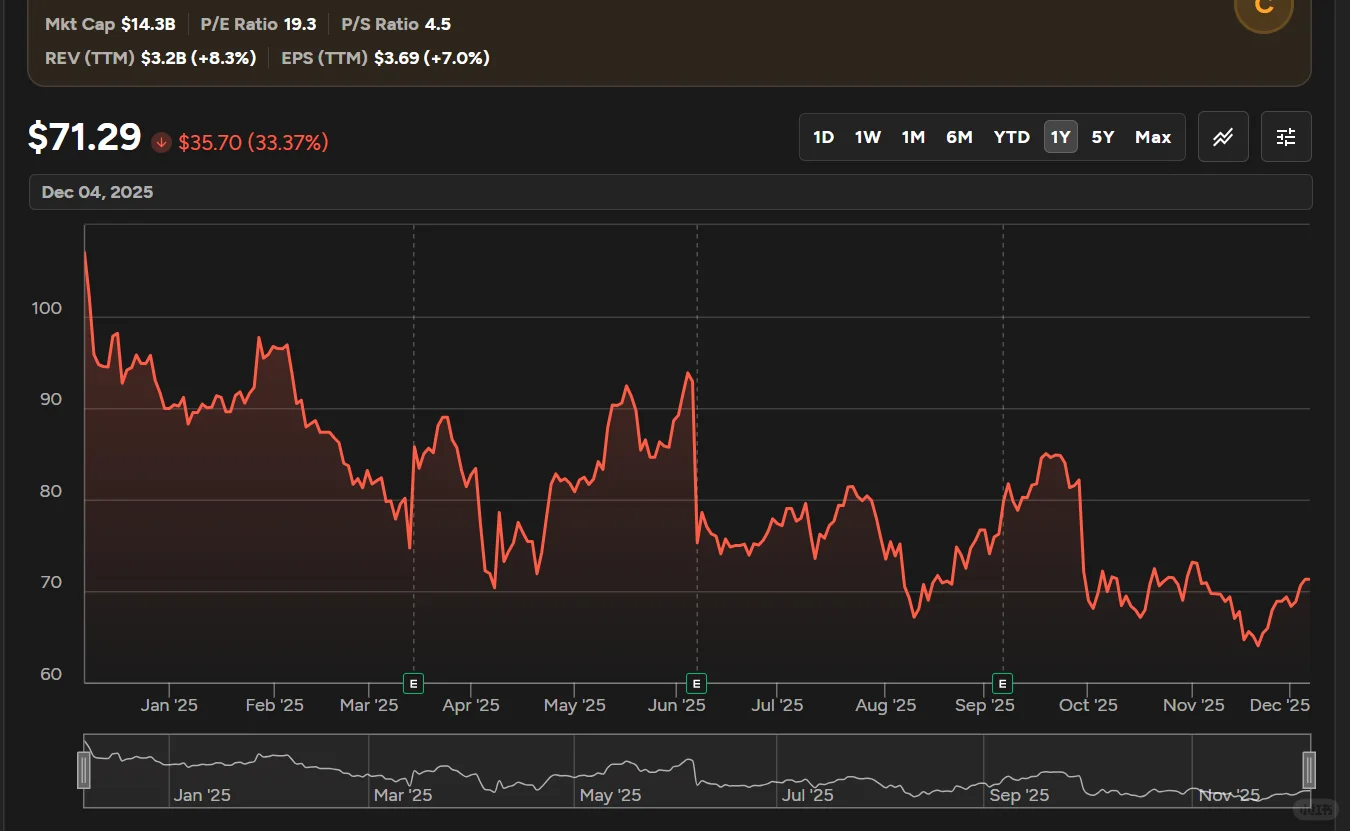
Task: Select the earnings marker below June
Action: (697, 683)
